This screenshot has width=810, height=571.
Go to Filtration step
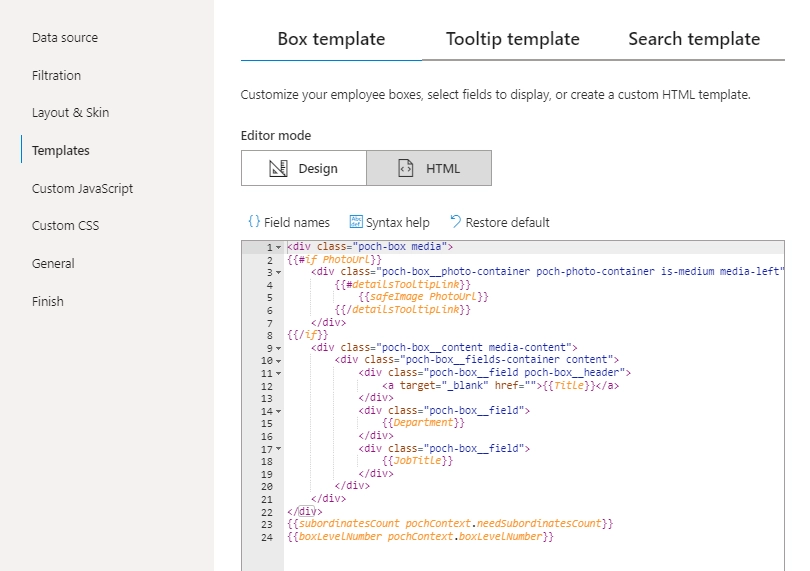tap(56, 75)
